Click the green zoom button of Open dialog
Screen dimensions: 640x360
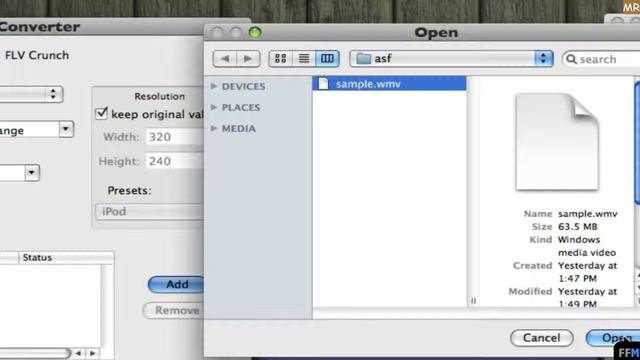255,33
